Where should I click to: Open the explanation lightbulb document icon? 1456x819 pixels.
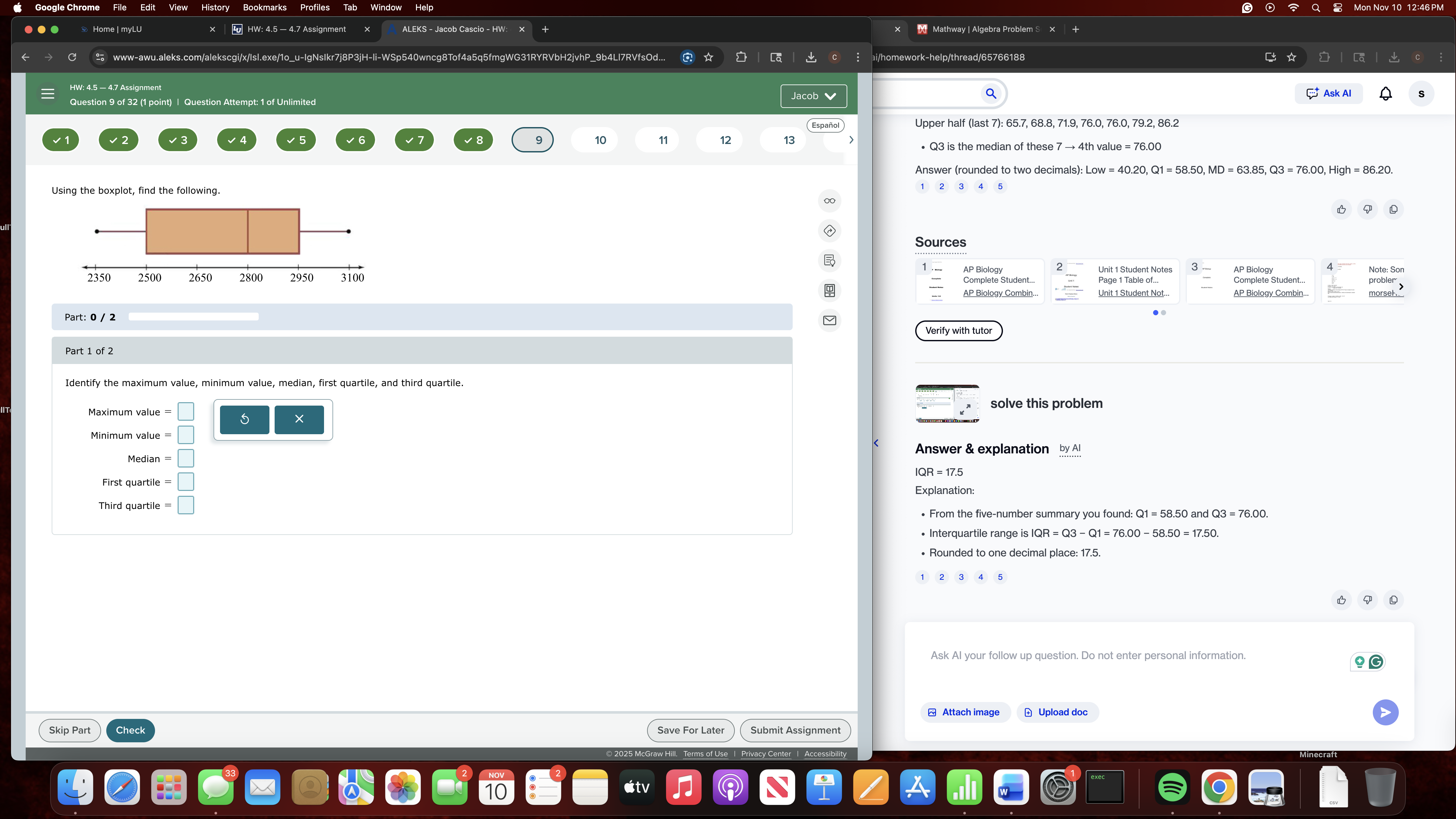(x=829, y=261)
